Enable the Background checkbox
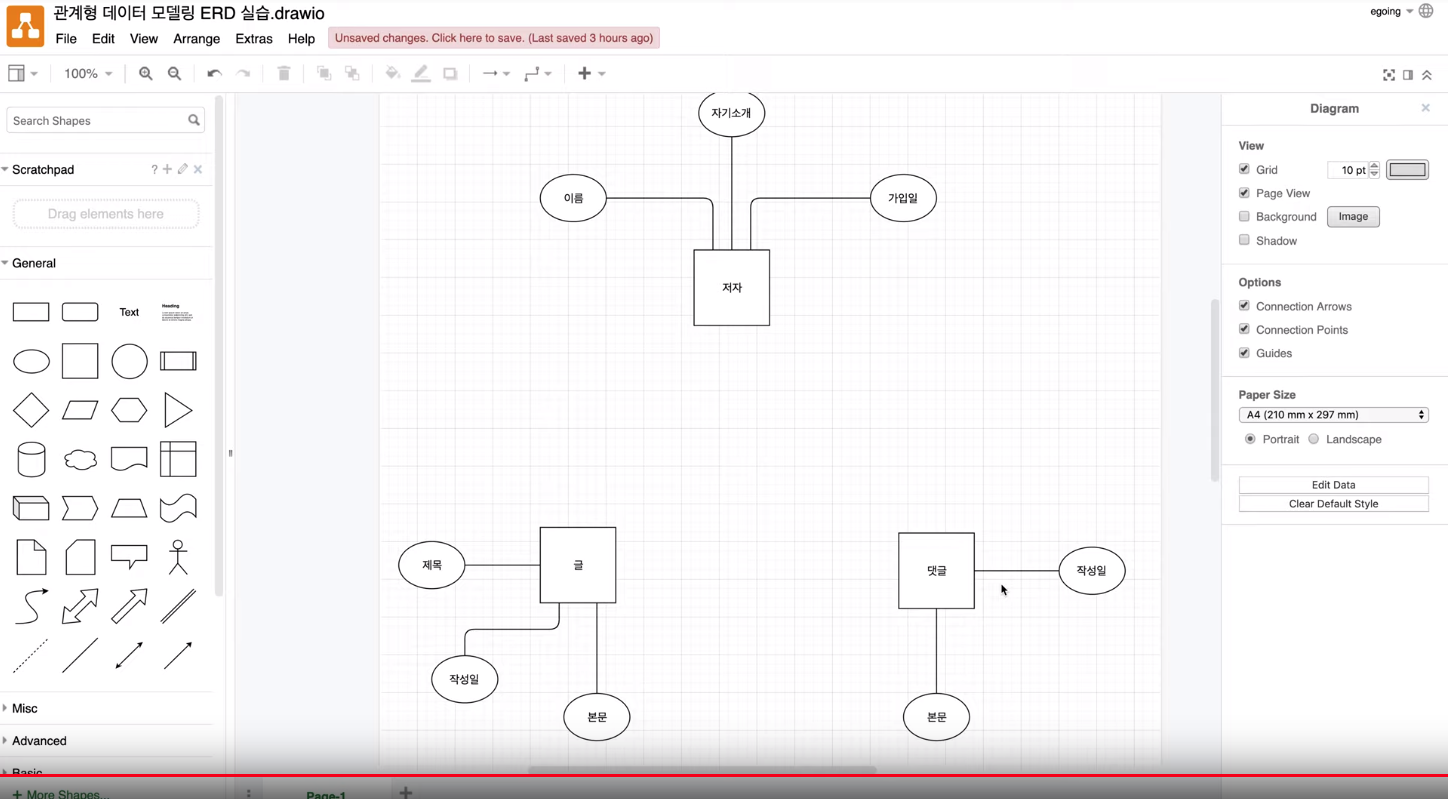This screenshot has height=799, width=1448. tap(1244, 216)
